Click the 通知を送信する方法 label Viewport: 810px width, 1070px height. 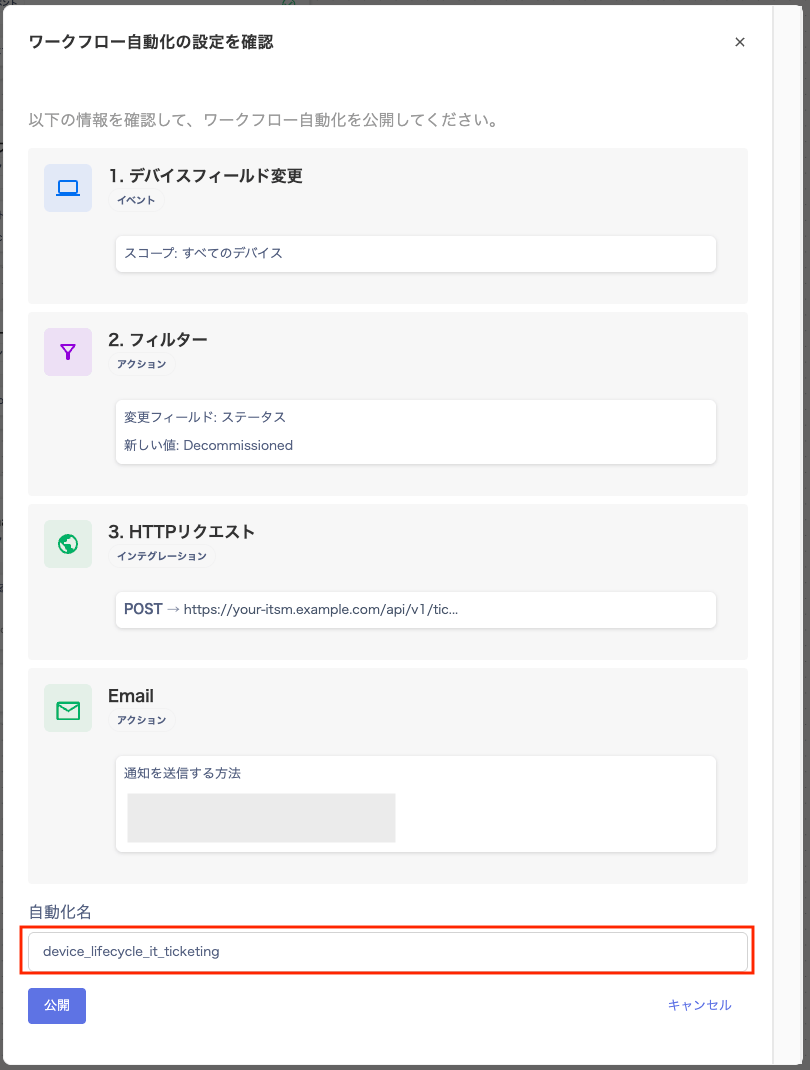tap(182, 773)
